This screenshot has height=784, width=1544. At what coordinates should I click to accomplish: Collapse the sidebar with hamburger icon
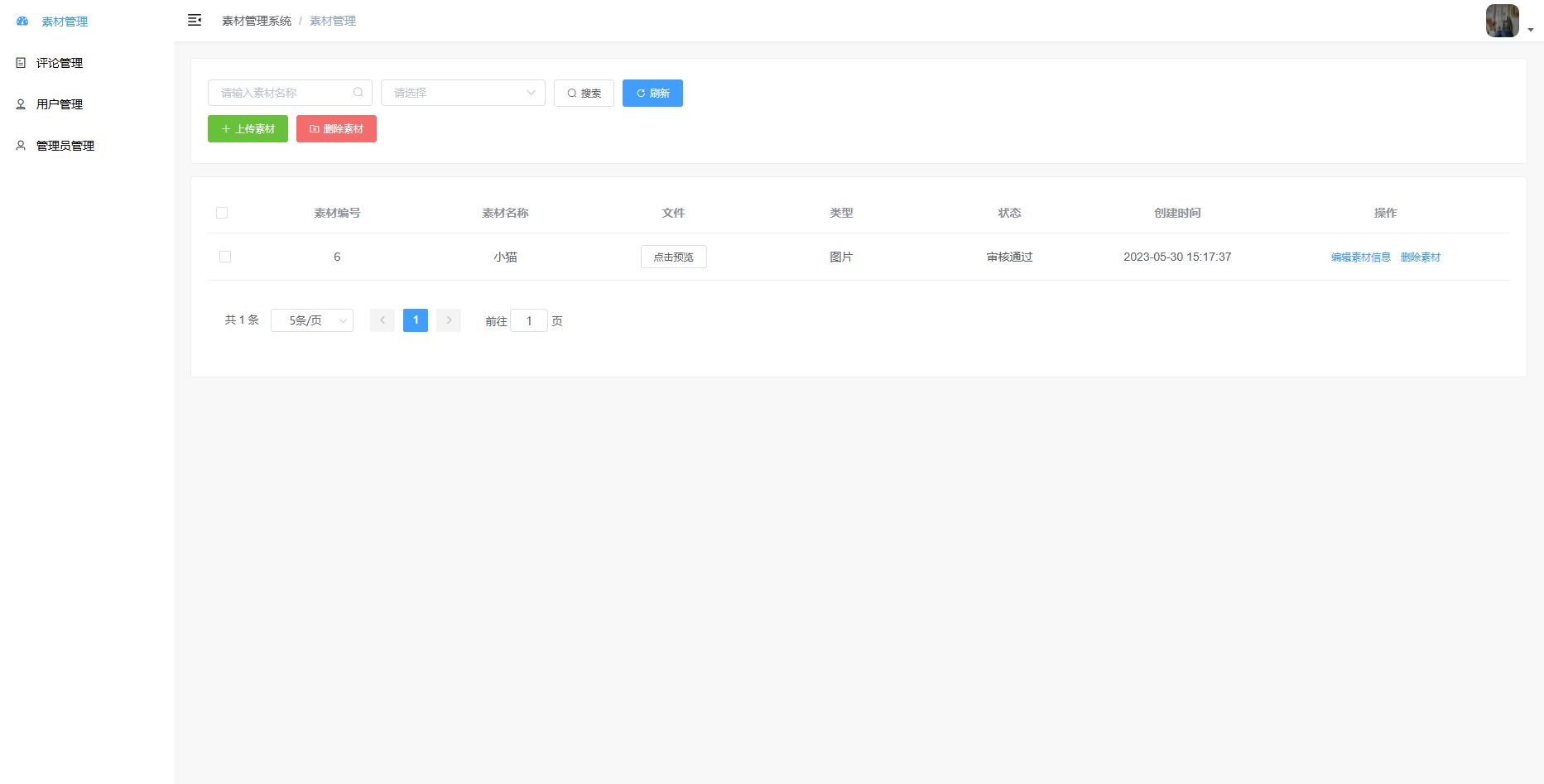pos(195,21)
